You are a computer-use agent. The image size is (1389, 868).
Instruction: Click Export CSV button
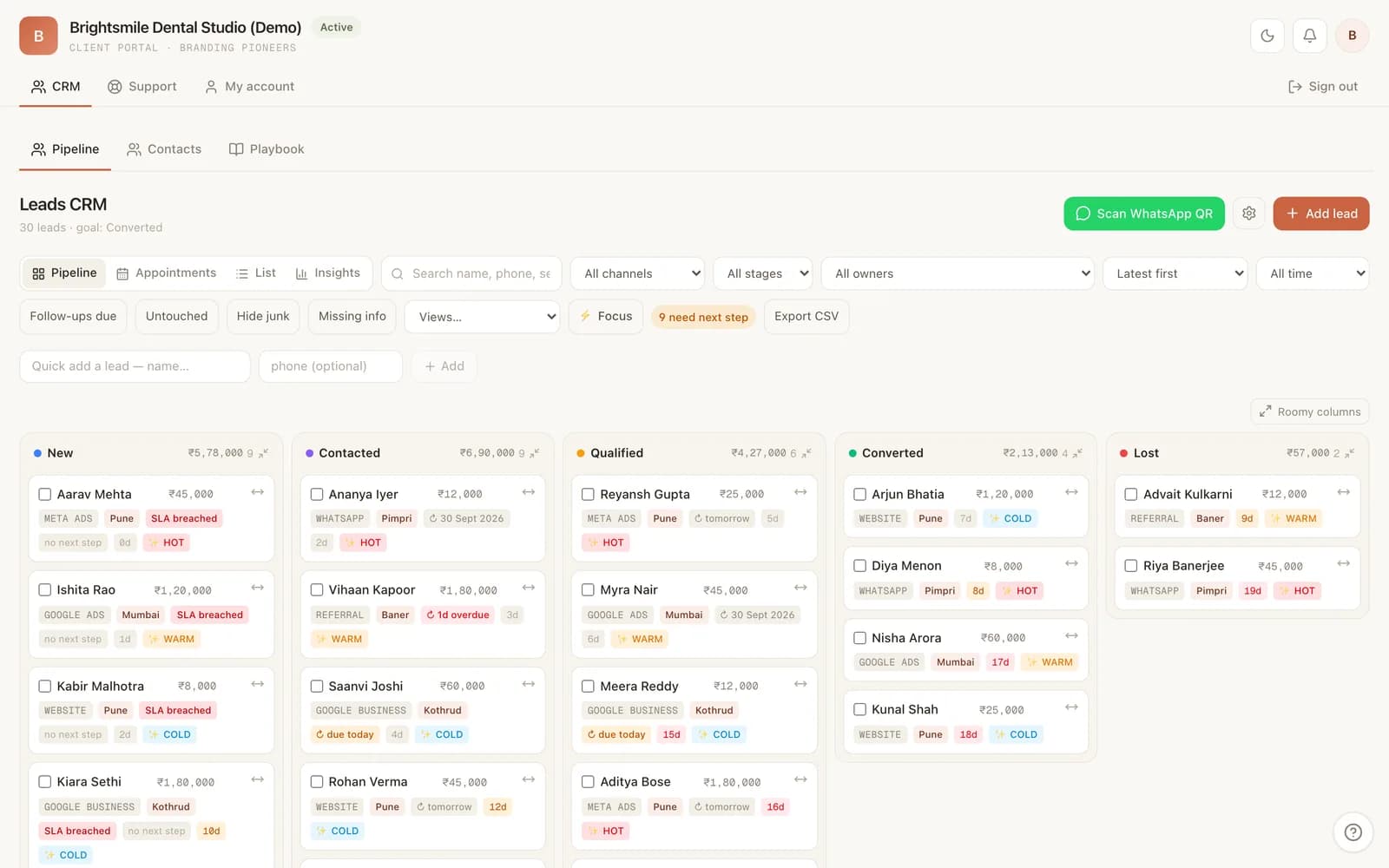[806, 317]
